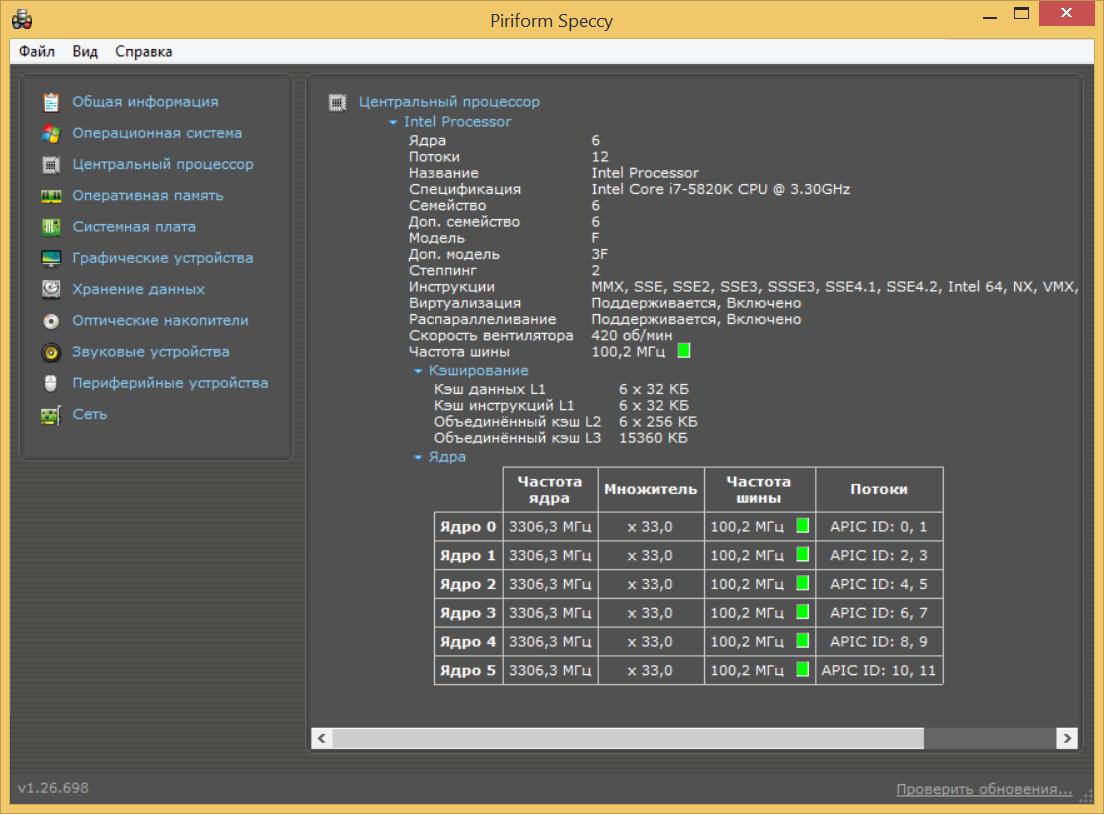Open Общая информация section
The image size is (1104, 814).
(145, 102)
